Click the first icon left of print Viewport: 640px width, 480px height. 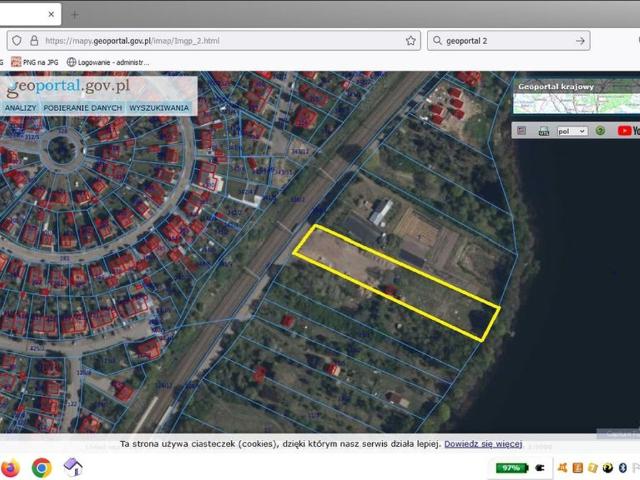coord(521,130)
